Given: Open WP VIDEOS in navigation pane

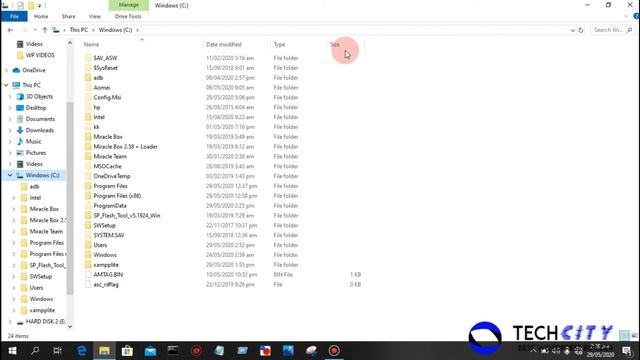Looking at the screenshot, I should pos(40,55).
